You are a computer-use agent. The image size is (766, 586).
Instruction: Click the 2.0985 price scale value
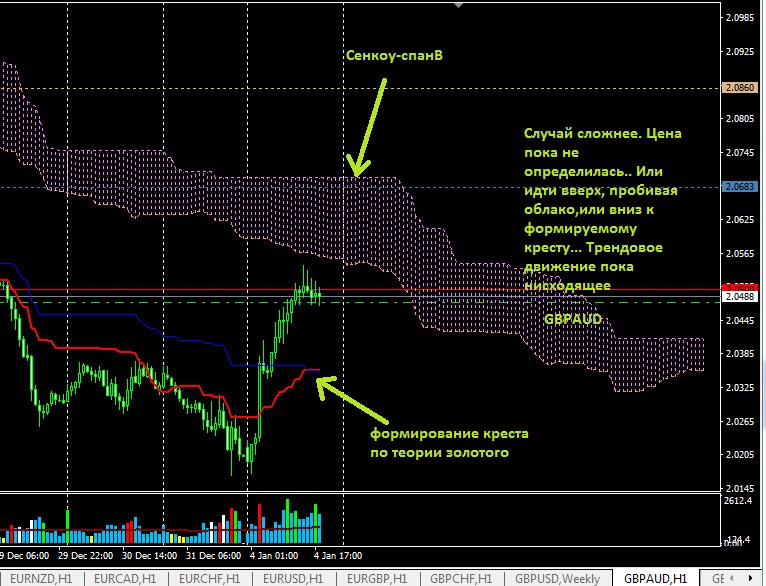pos(740,18)
